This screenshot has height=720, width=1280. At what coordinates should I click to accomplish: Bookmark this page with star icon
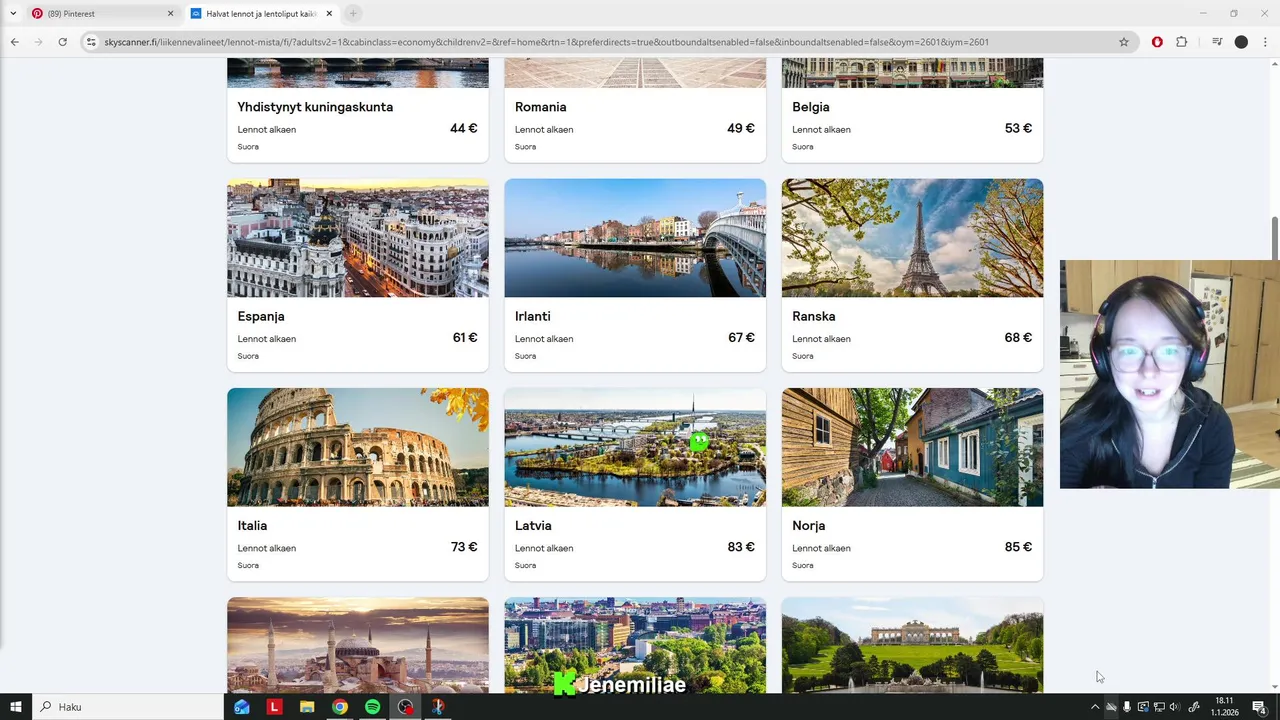tap(1124, 42)
